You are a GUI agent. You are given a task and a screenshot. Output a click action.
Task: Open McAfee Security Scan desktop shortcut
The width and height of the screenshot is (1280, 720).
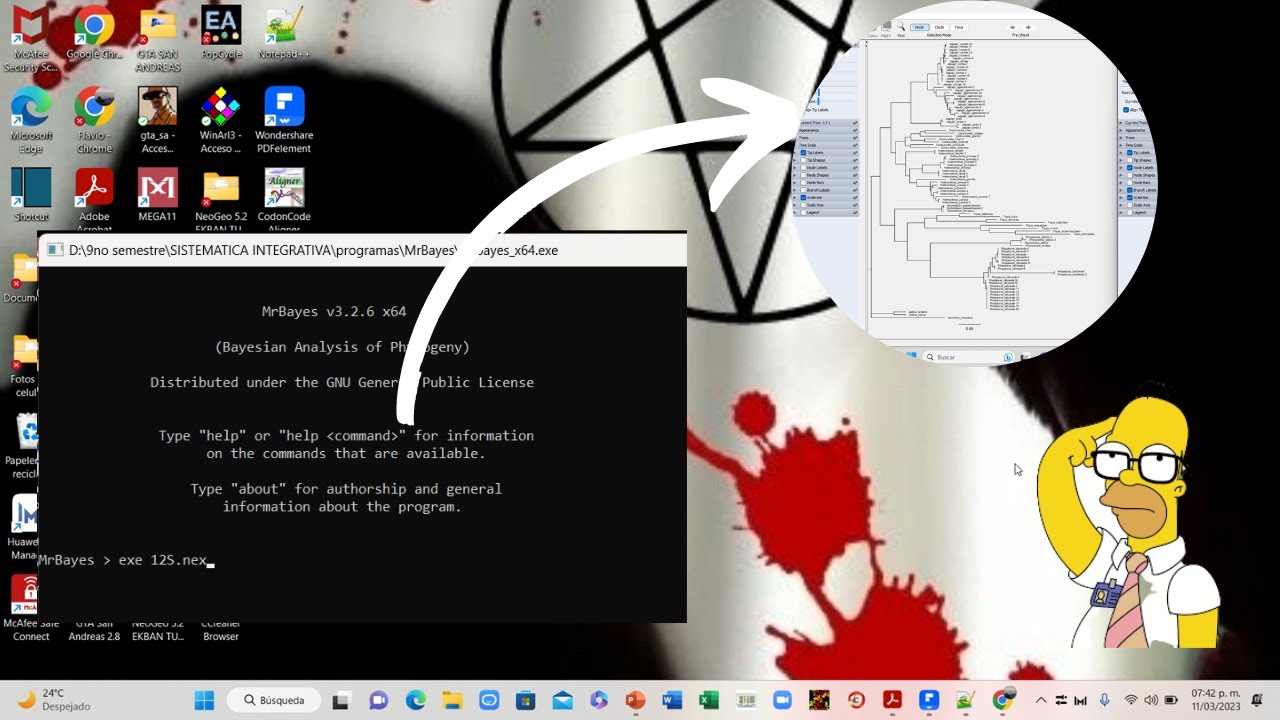click(31, 38)
